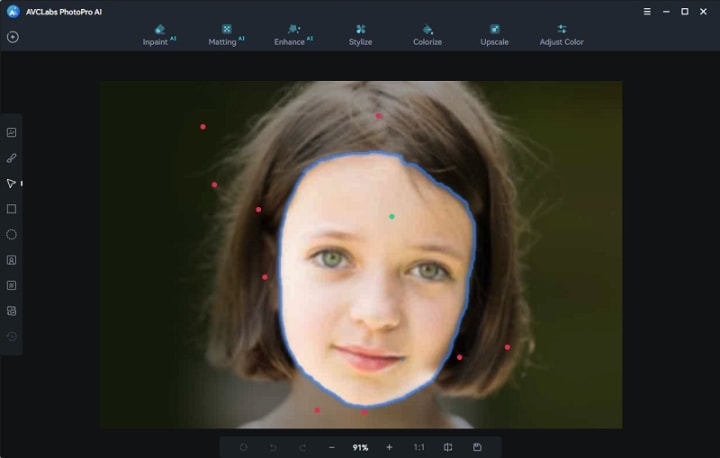Undo the last action
This screenshot has height=458, width=720.
point(273,447)
